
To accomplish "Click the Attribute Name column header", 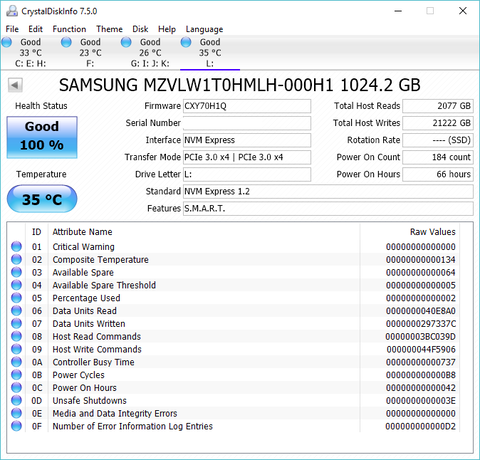I will pos(82,232).
